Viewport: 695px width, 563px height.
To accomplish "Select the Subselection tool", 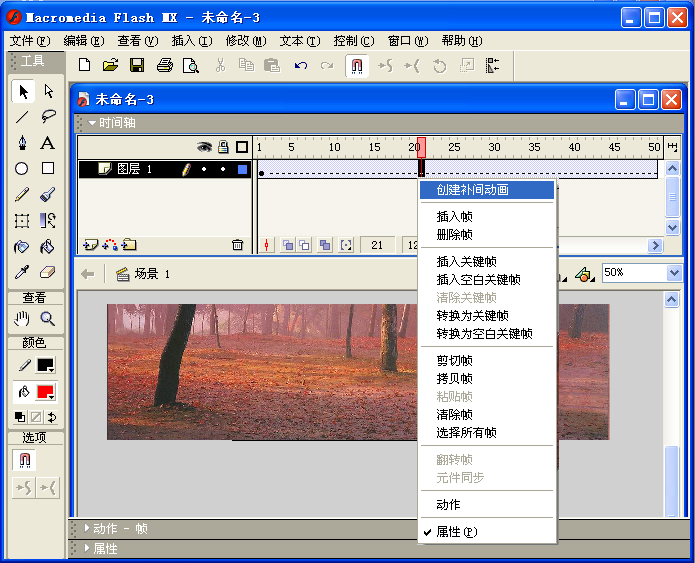I will (48, 91).
